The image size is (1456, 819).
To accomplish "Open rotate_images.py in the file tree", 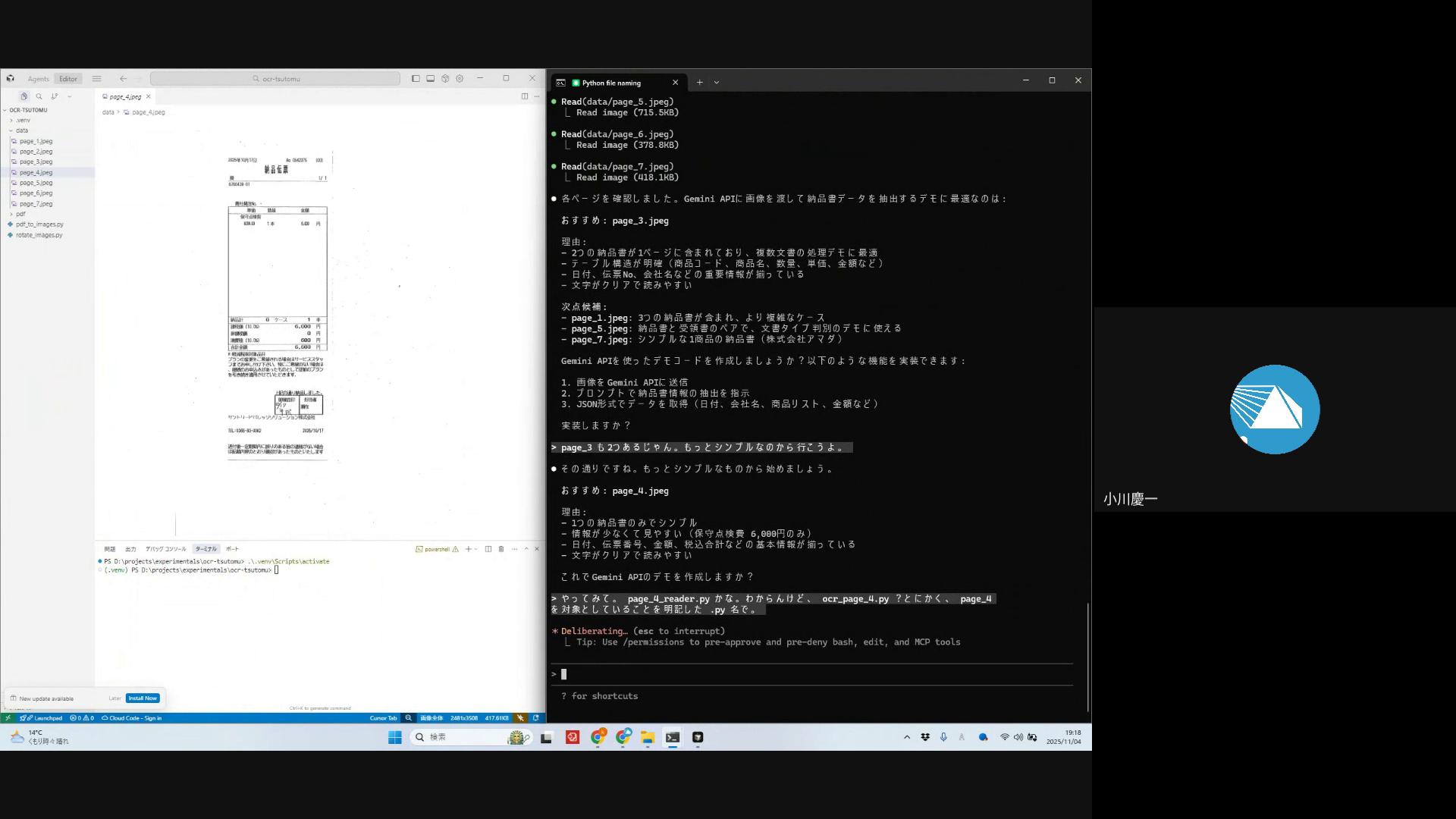I will coord(39,235).
